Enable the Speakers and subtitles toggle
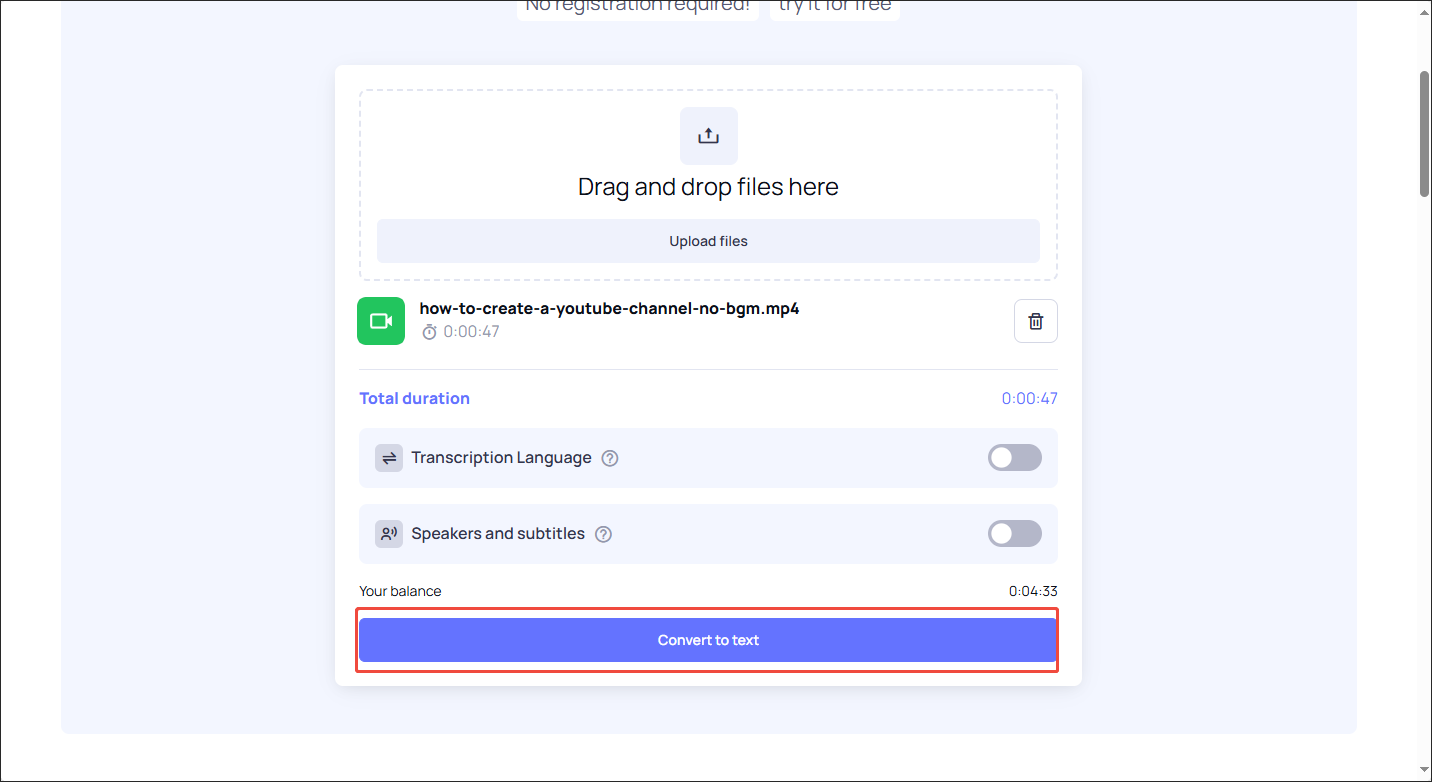1432x782 pixels. point(1014,533)
